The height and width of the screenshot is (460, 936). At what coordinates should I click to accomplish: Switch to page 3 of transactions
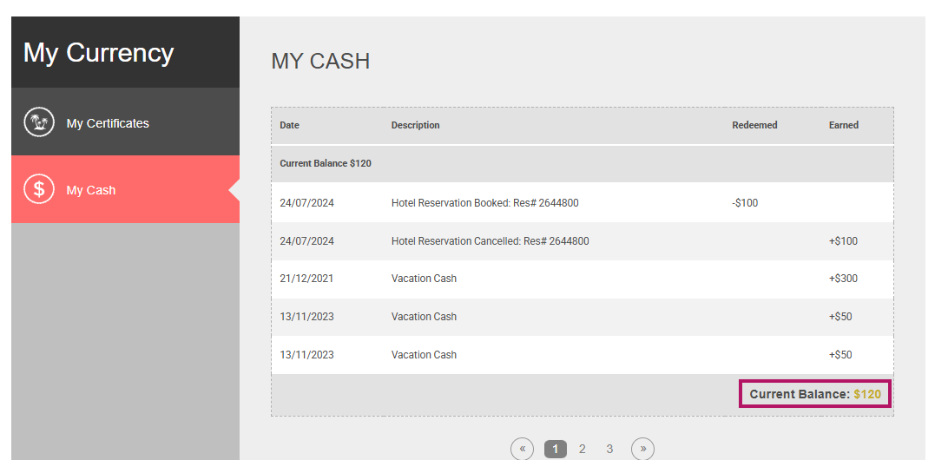pos(609,449)
